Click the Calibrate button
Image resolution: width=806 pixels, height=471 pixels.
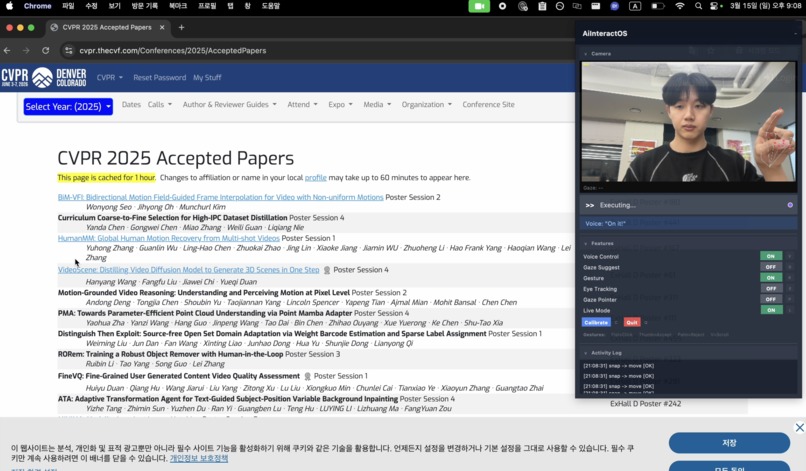(x=596, y=322)
